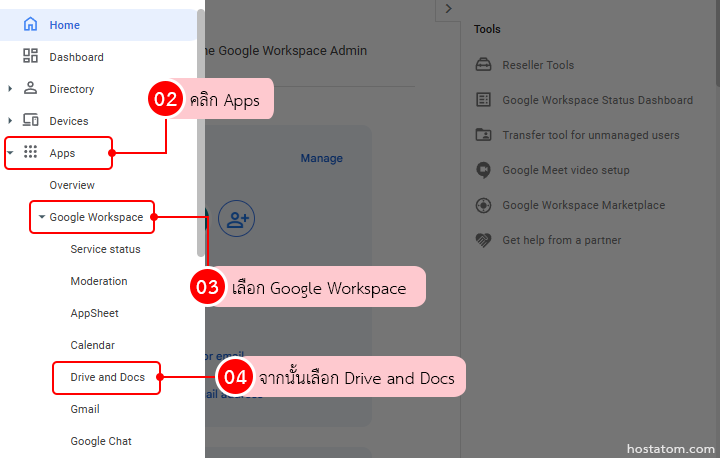
Task: Open Google Workspace Marketplace link
Action: click(x=583, y=205)
